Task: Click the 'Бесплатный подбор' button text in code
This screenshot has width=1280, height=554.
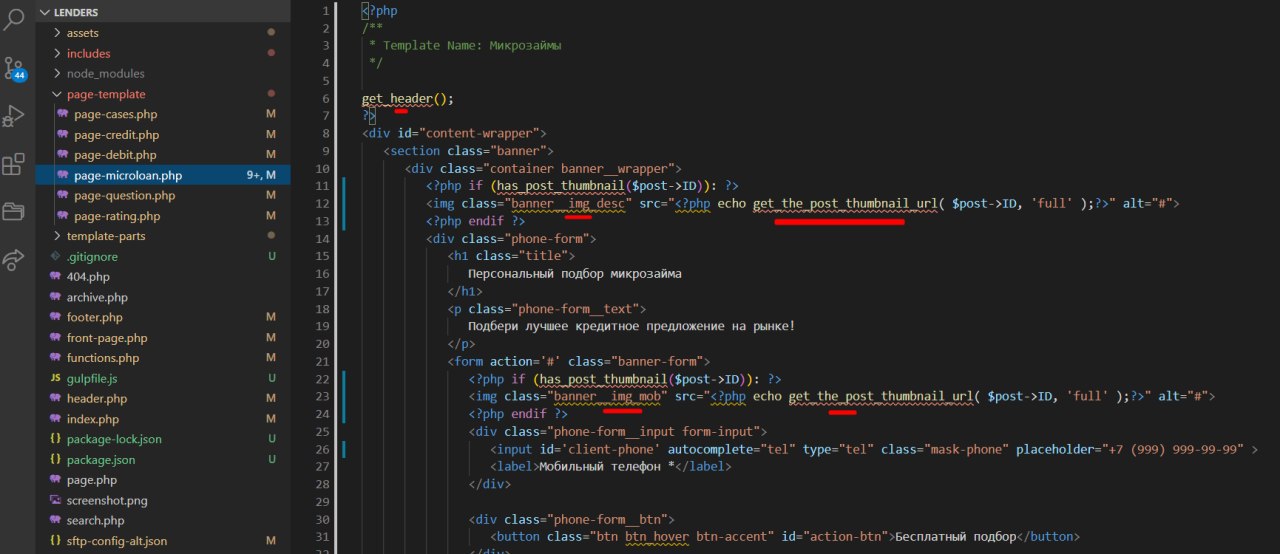Action: pyautogui.click(x=953, y=536)
